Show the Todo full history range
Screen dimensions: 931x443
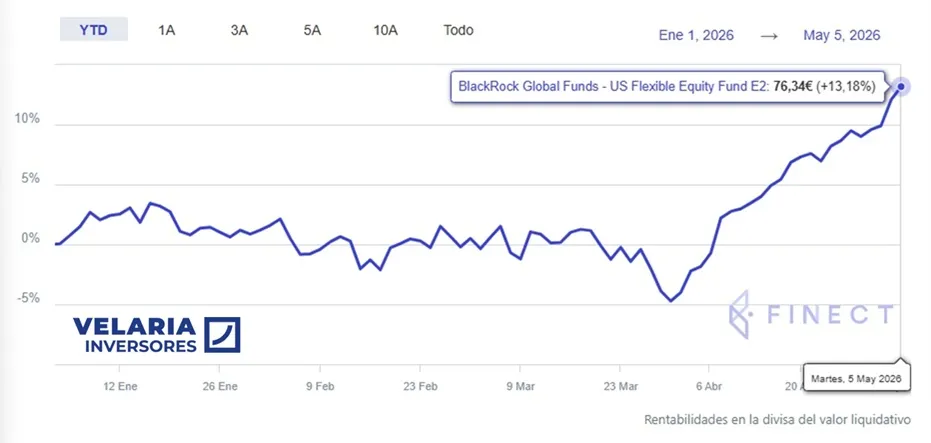pyautogui.click(x=458, y=30)
